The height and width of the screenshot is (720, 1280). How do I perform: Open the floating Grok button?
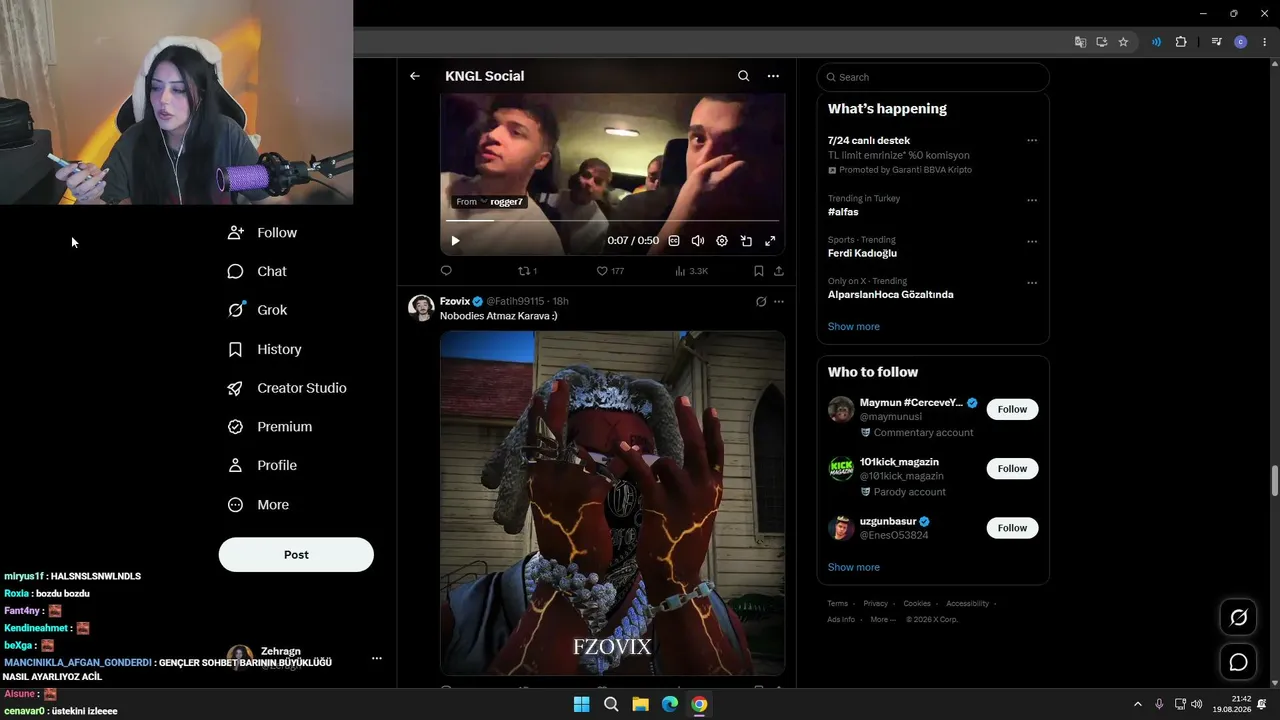click(1238, 618)
